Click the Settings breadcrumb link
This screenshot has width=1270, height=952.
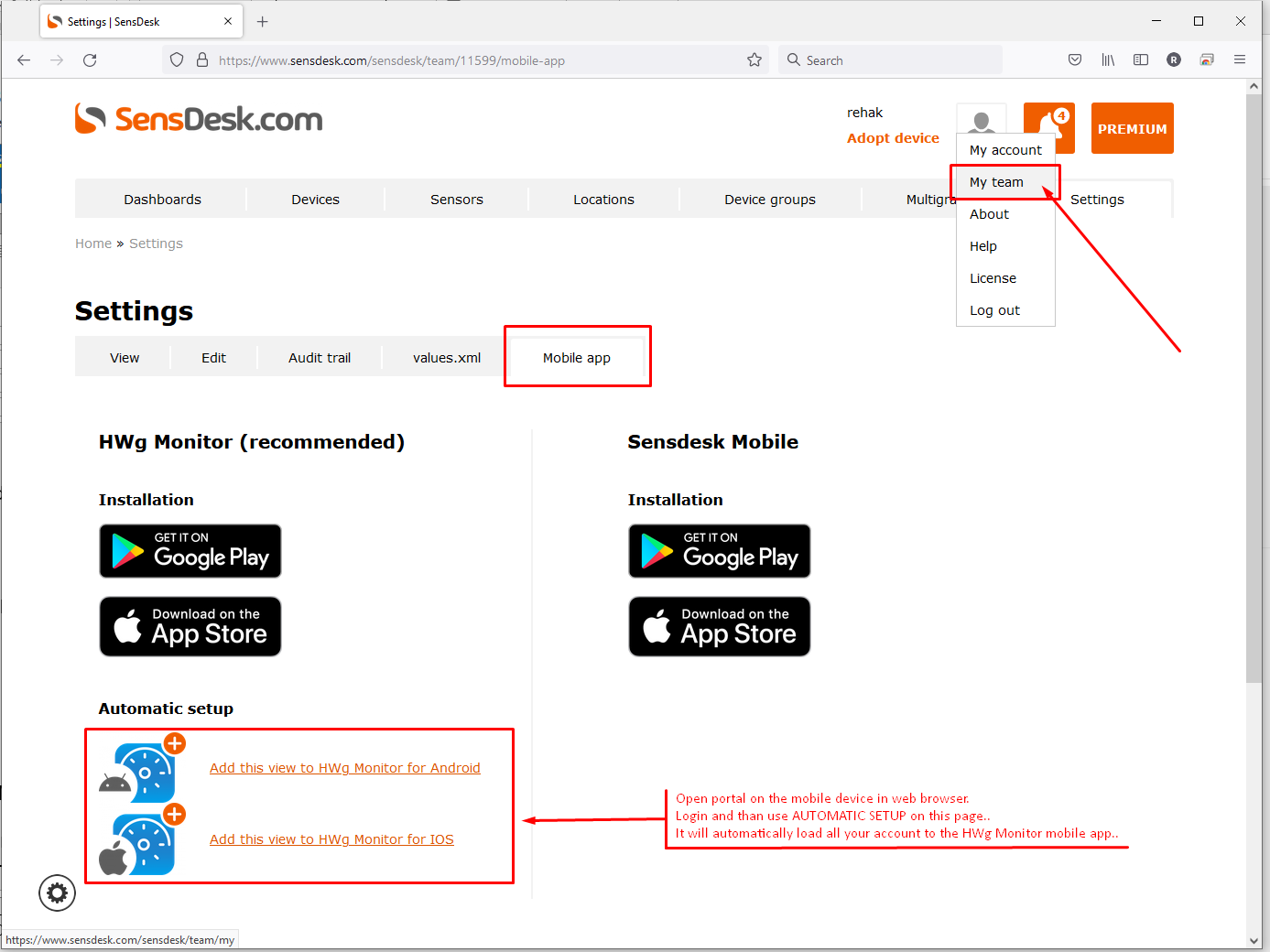click(156, 243)
